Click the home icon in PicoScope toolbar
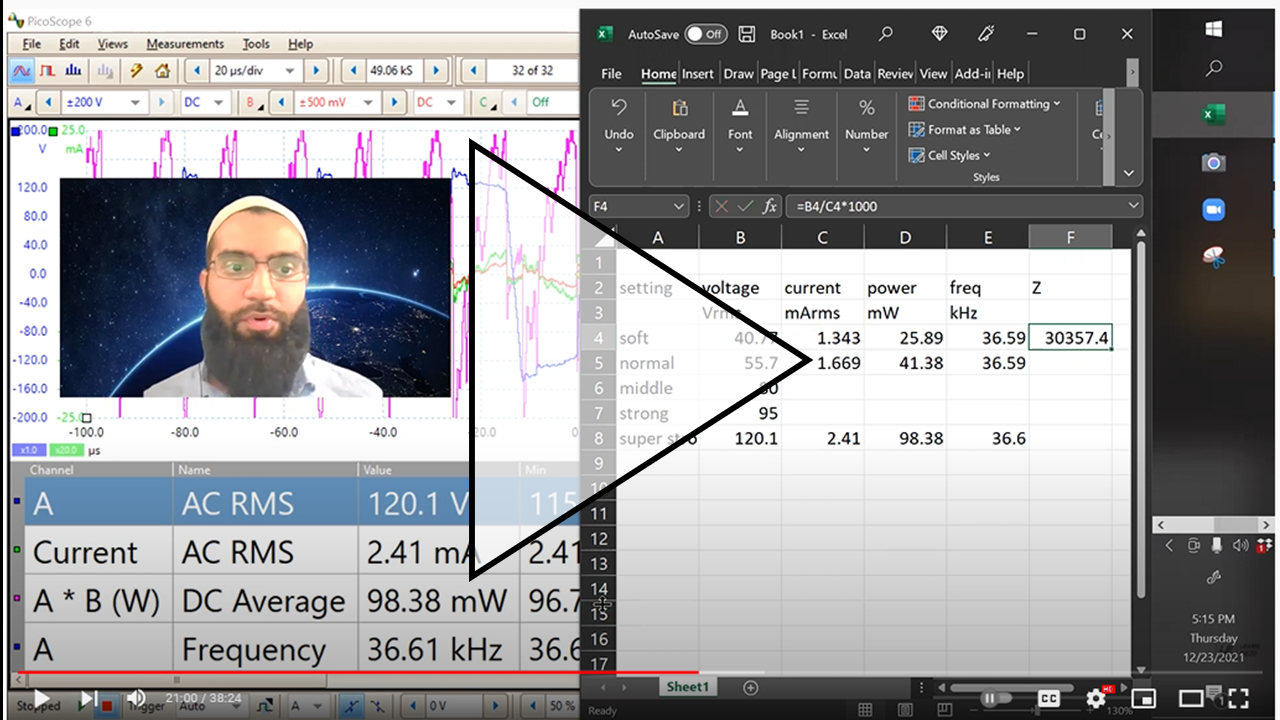This screenshot has width=1280, height=720. point(162,71)
